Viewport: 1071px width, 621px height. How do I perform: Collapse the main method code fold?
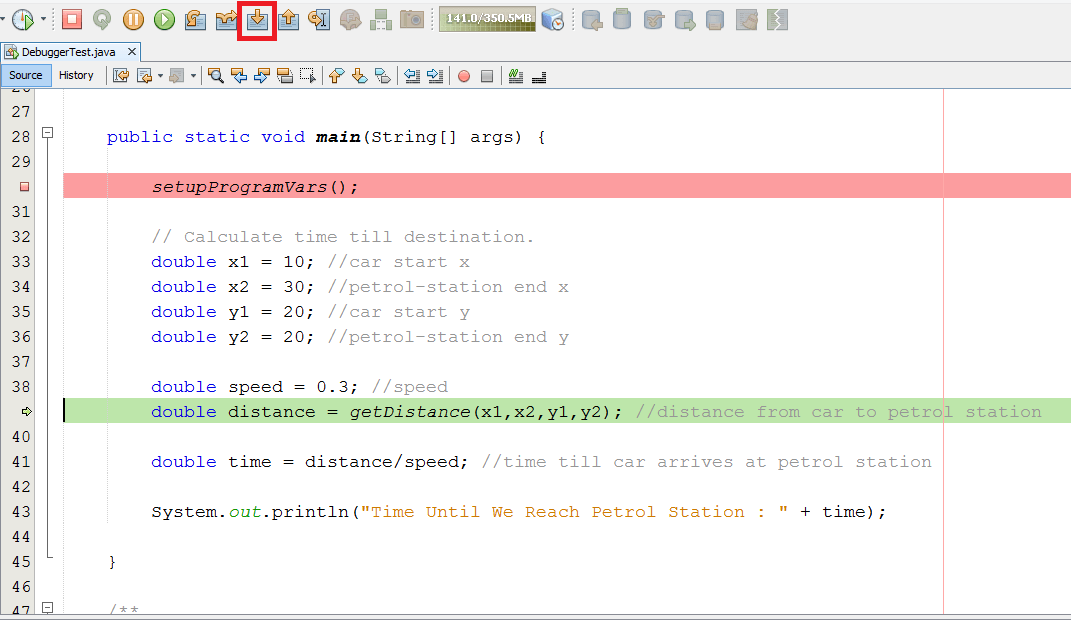click(47, 134)
